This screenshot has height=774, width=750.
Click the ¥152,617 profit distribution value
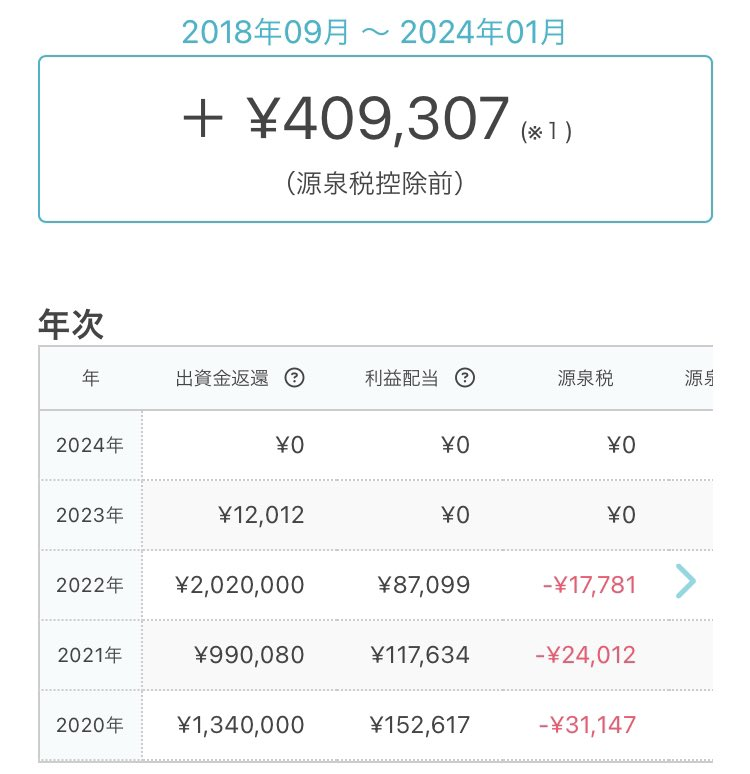[420, 725]
